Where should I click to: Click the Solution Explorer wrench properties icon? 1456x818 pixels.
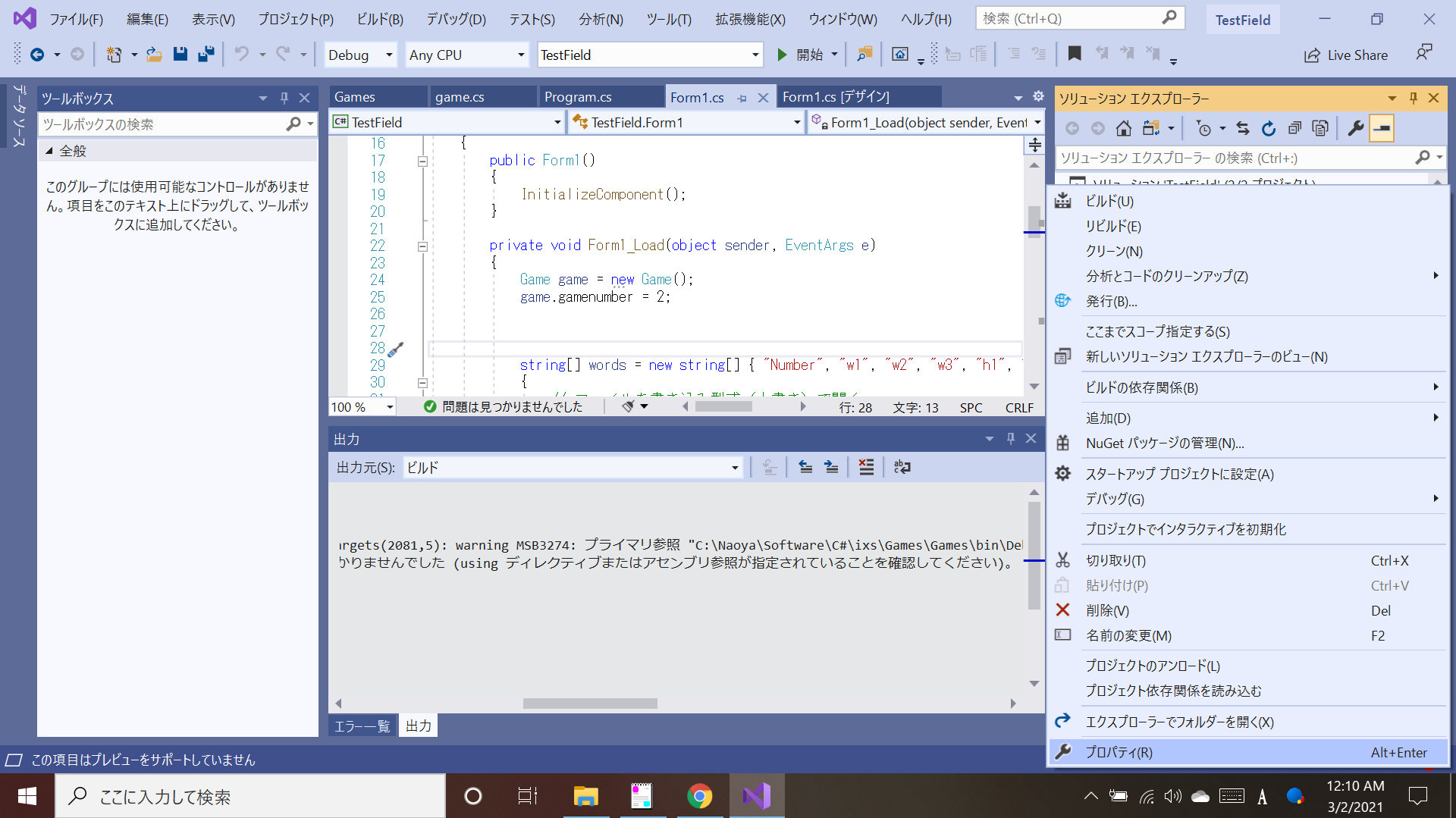(1355, 129)
